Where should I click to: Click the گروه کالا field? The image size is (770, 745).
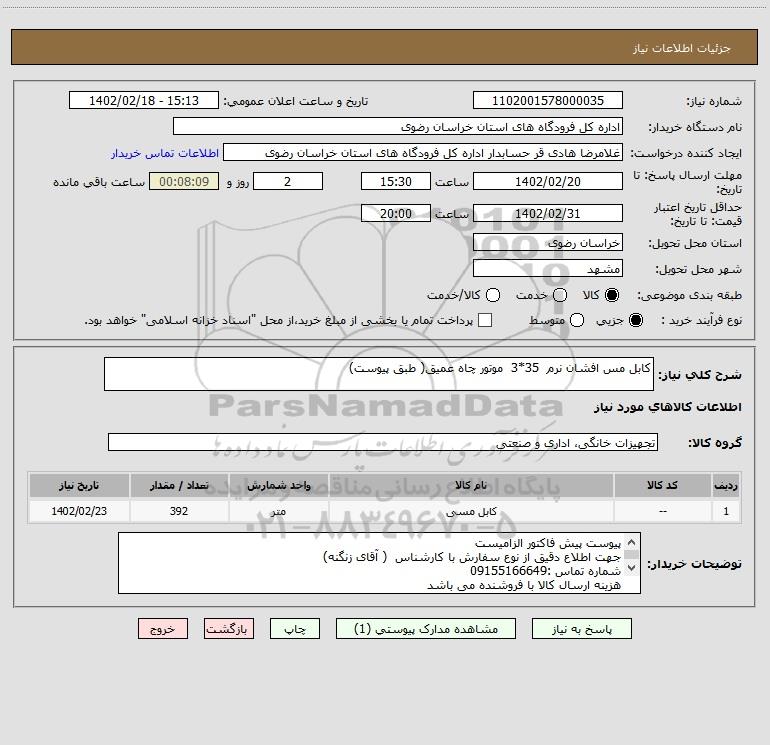[x=383, y=442]
